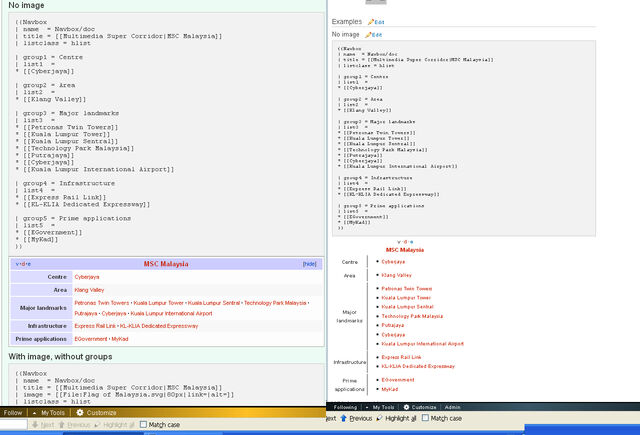The height and width of the screenshot is (435, 640).
Task: Click the pencil Edit icon beside right window's No image
Action: pos(373,35)
